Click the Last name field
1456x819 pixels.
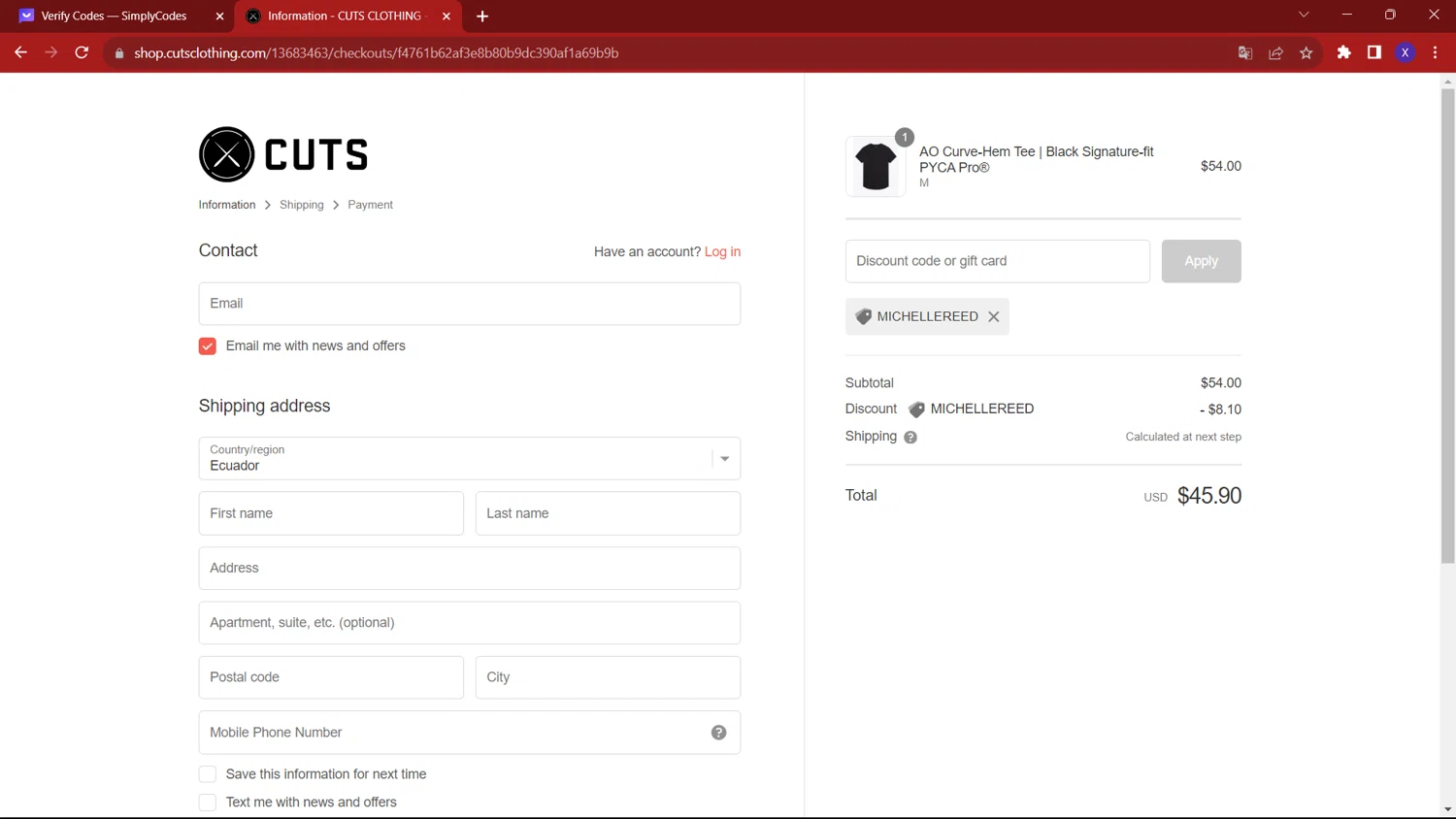608,513
